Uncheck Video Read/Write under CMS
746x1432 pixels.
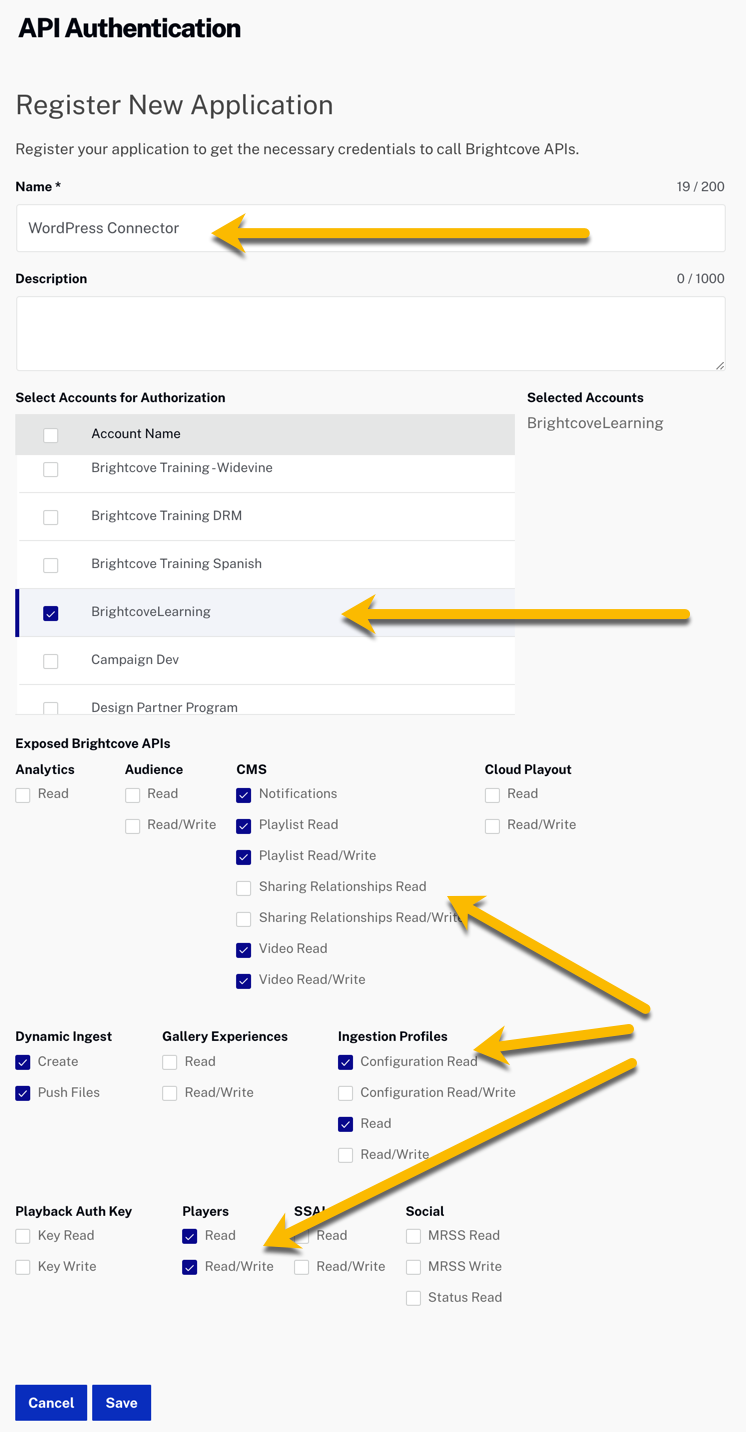243,980
